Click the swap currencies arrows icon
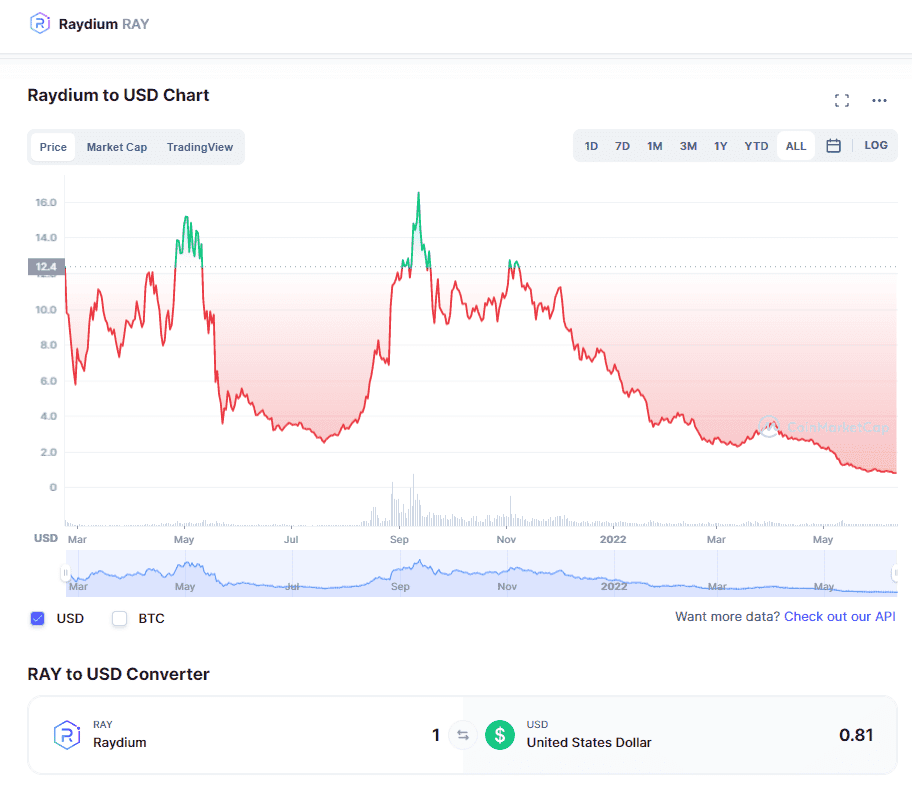Viewport: 912px width, 786px height. click(462, 736)
